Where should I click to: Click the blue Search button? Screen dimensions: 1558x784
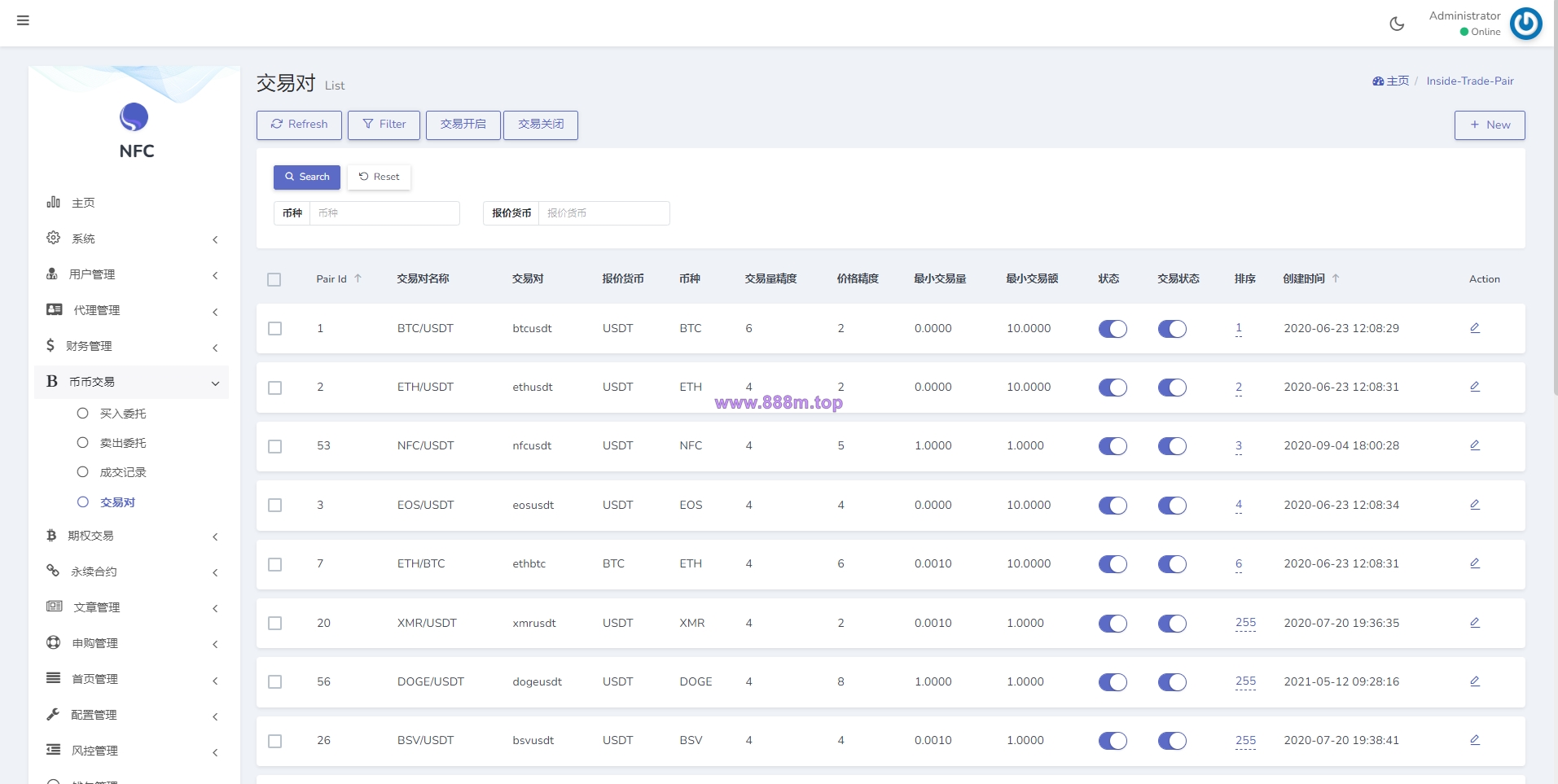pyautogui.click(x=306, y=177)
